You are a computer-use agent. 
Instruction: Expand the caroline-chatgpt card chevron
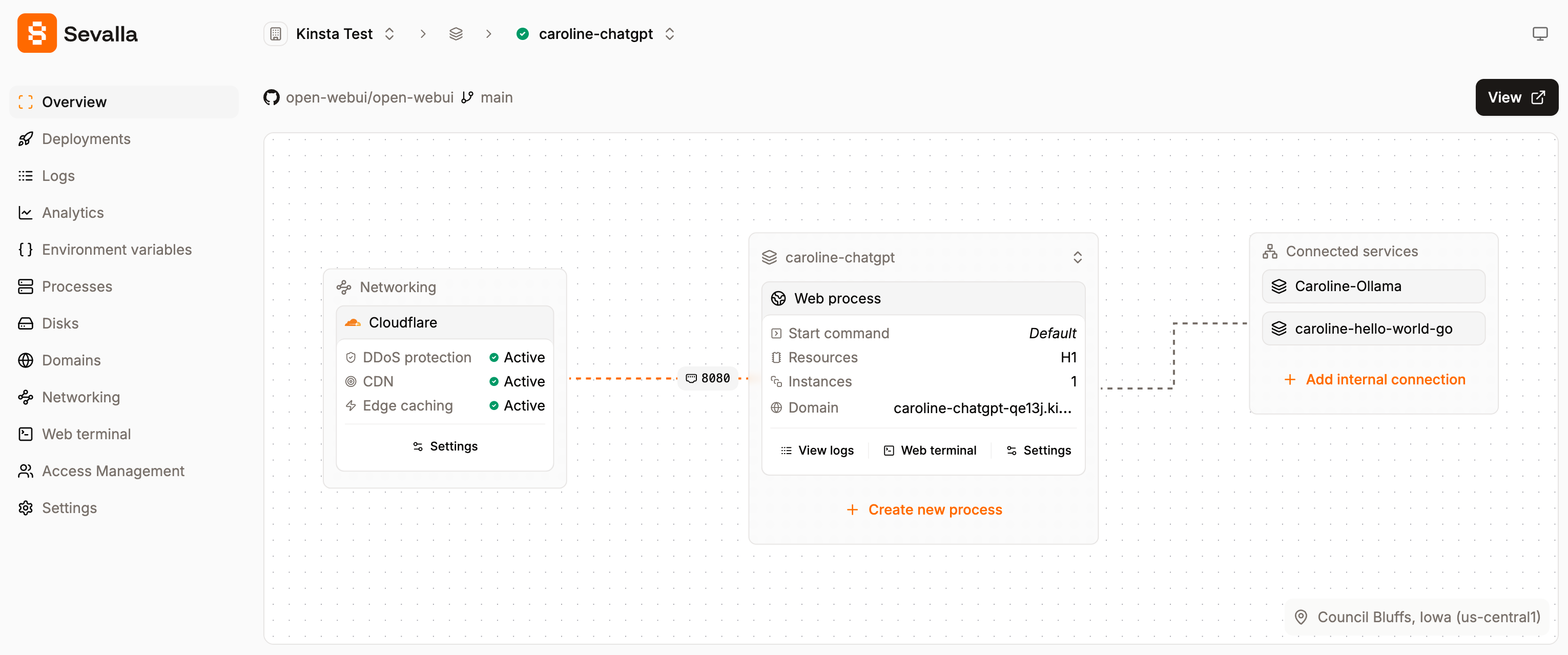coord(1078,257)
